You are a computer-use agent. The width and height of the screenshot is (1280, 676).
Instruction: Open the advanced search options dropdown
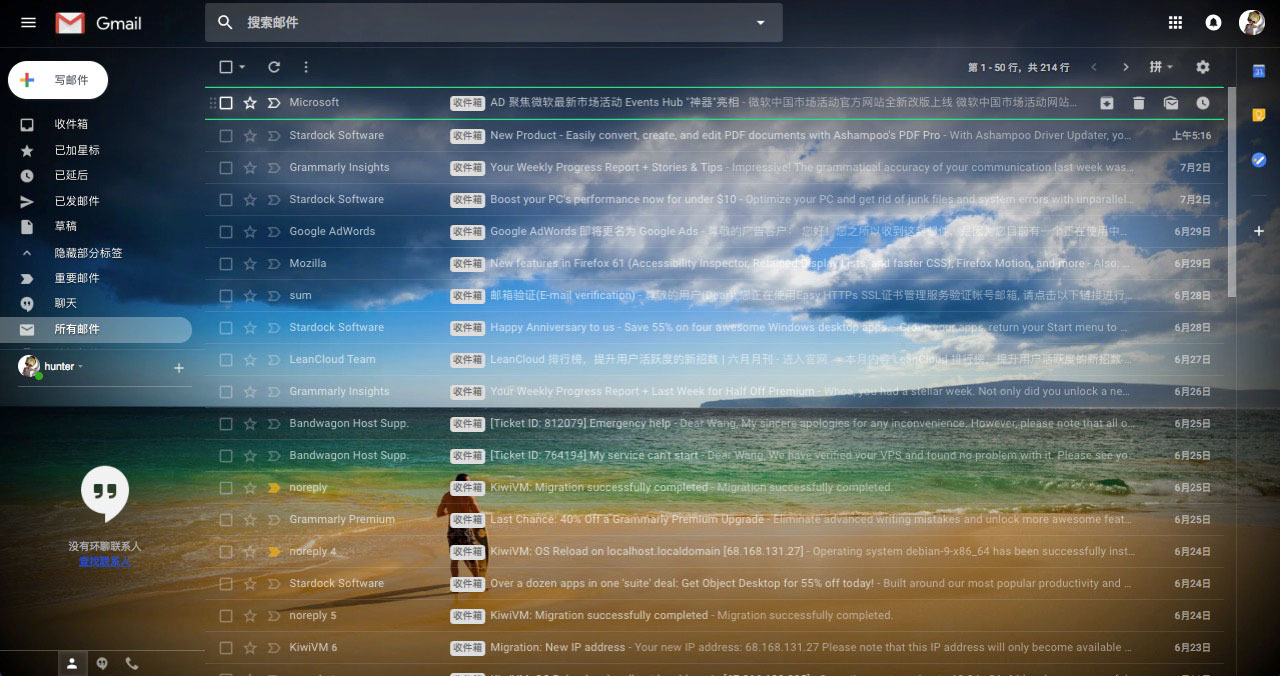click(x=760, y=22)
